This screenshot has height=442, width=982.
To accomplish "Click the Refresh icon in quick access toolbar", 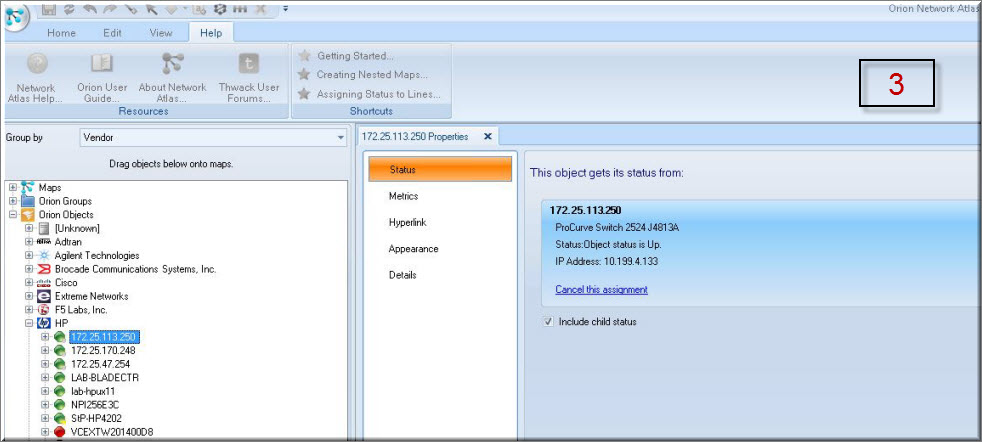I will coord(71,9).
